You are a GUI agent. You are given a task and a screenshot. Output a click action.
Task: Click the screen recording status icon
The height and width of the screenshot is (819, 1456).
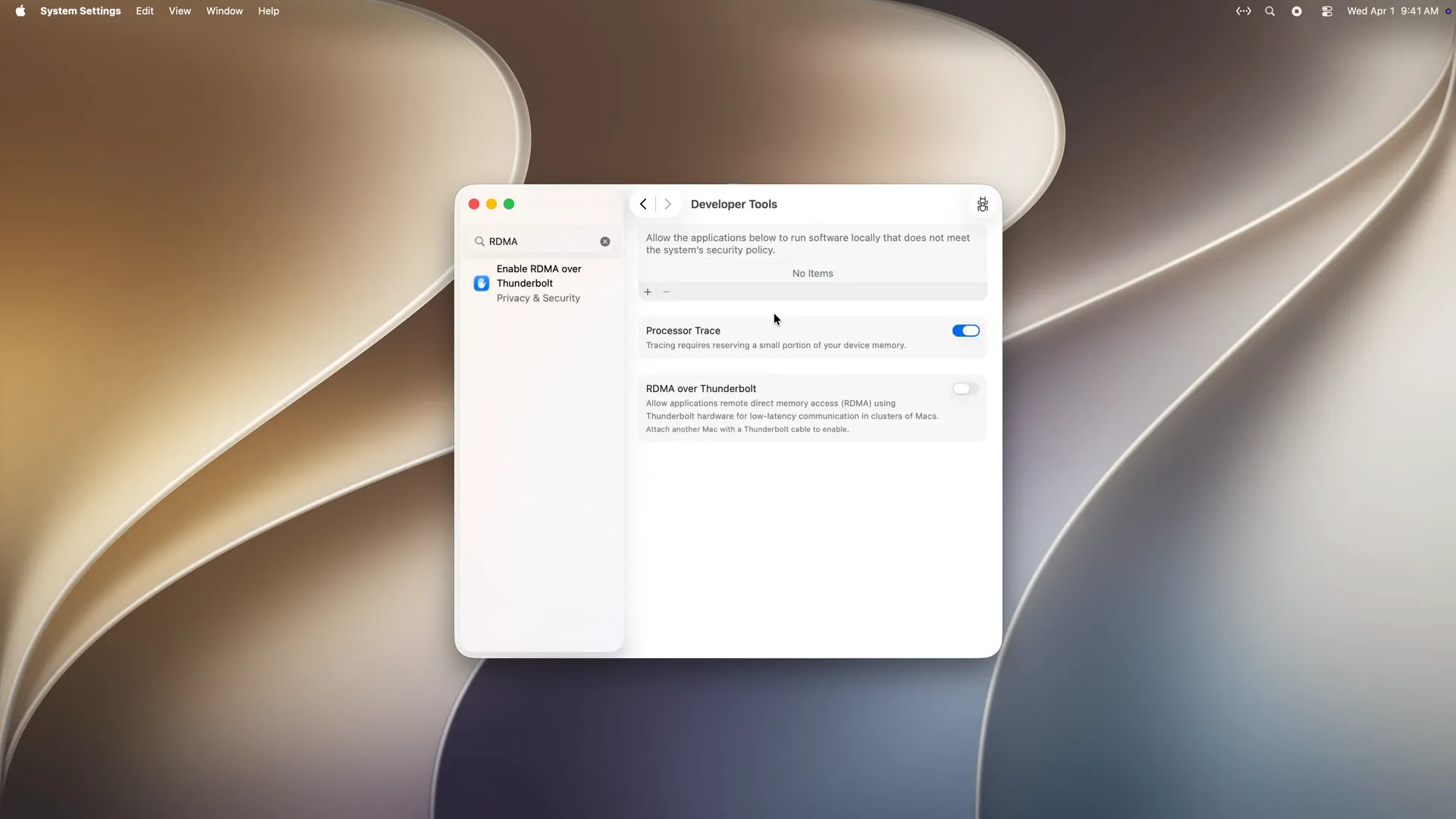(1297, 11)
